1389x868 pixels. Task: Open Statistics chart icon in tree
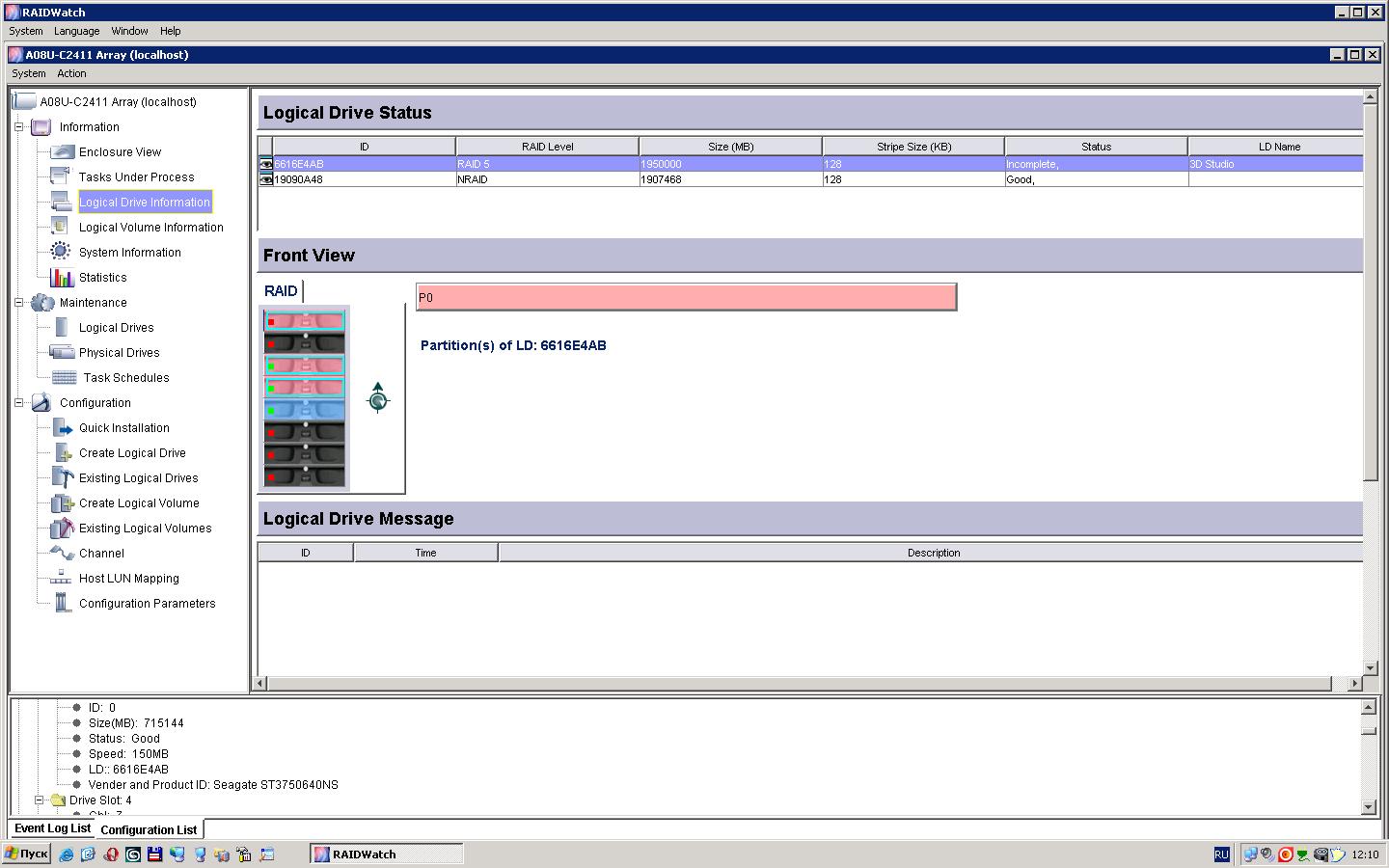click(x=62, y=278)
